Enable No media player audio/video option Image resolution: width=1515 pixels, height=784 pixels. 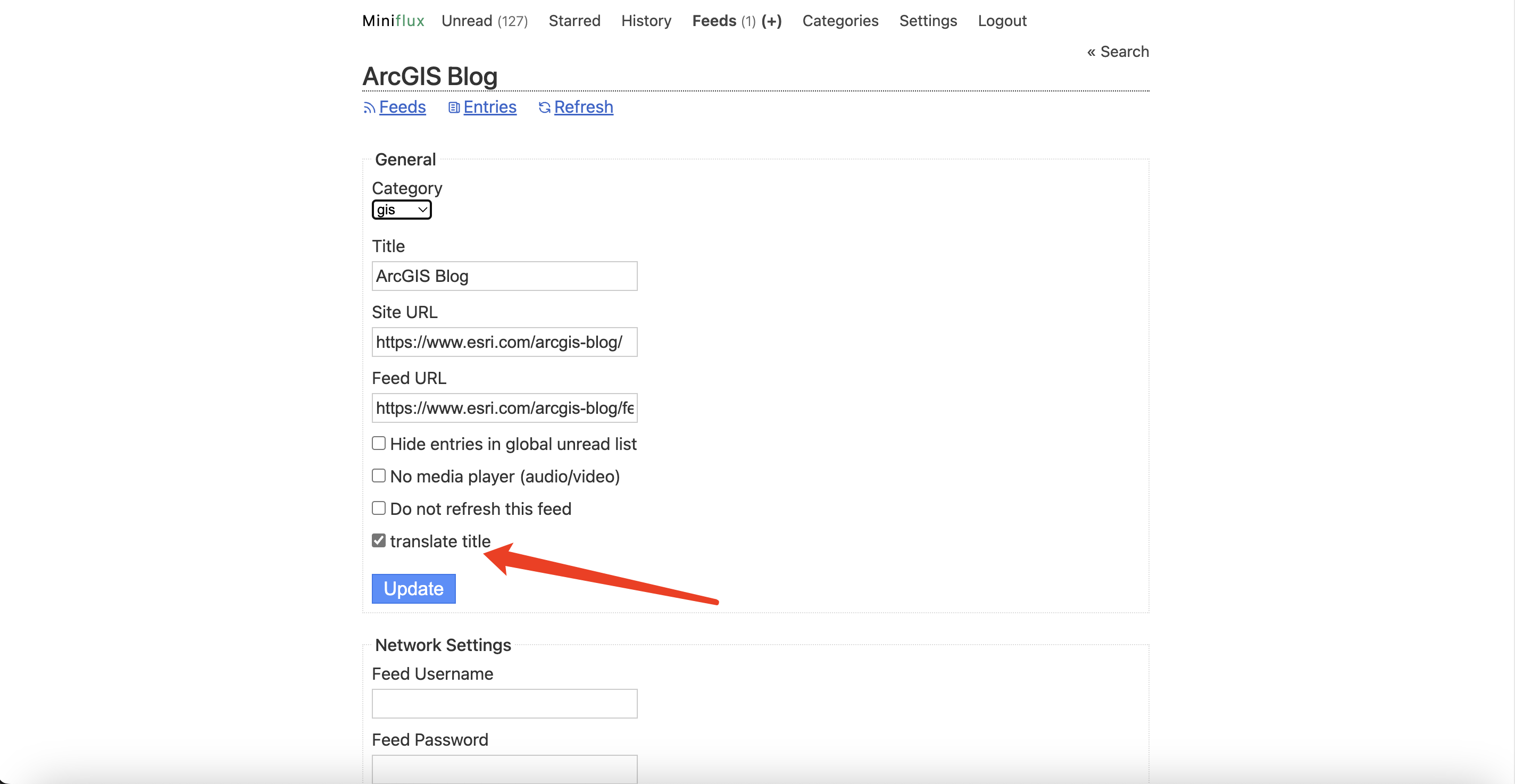click(379, 475)
